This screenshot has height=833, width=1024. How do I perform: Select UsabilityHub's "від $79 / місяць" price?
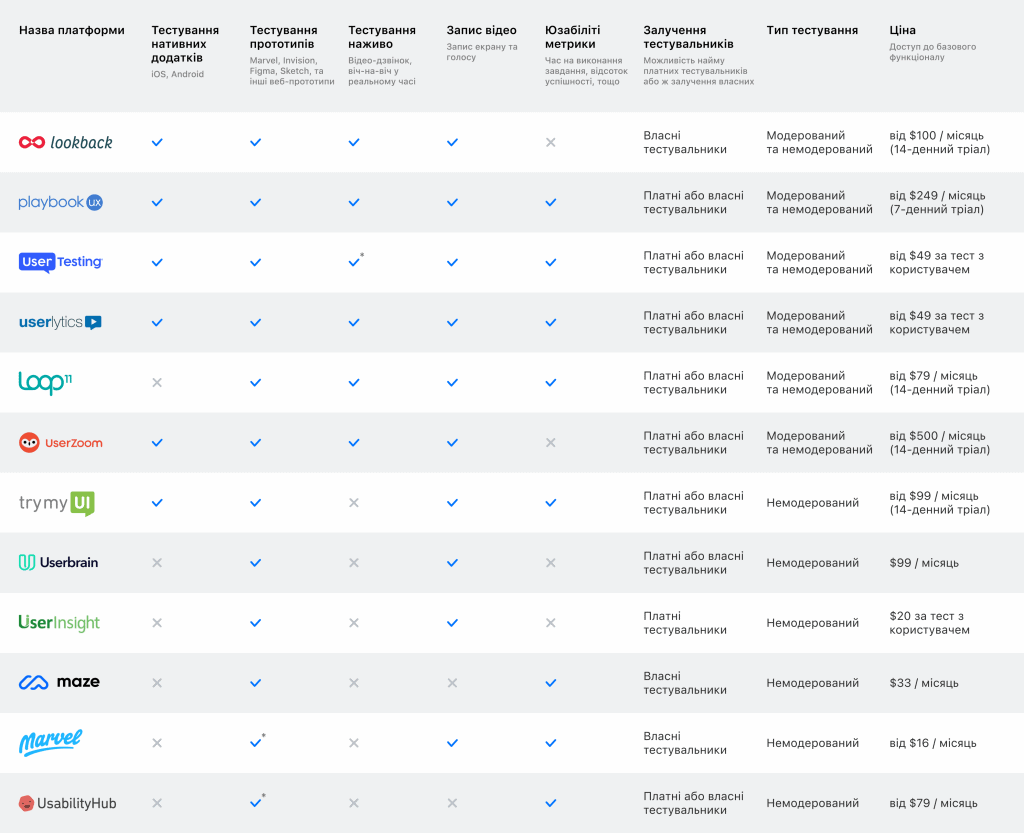coord(933,803)
